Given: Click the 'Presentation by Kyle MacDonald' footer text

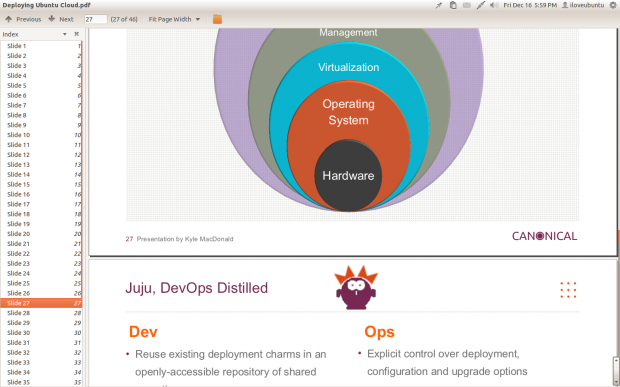Looking at the screenshot, I should [185, 239].
